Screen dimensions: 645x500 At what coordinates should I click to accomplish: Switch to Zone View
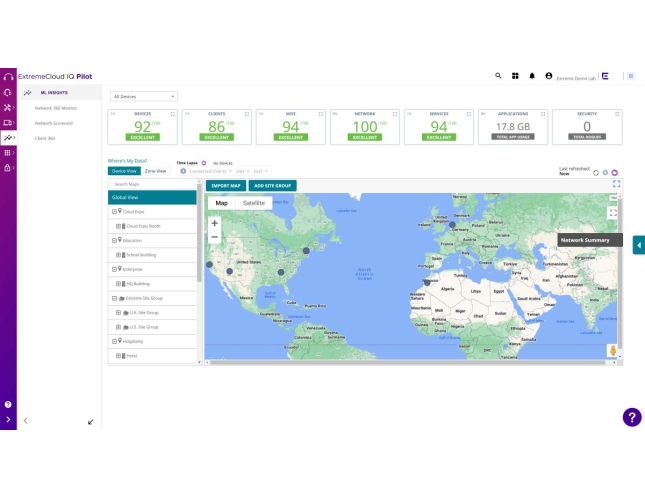pos(155,171)
